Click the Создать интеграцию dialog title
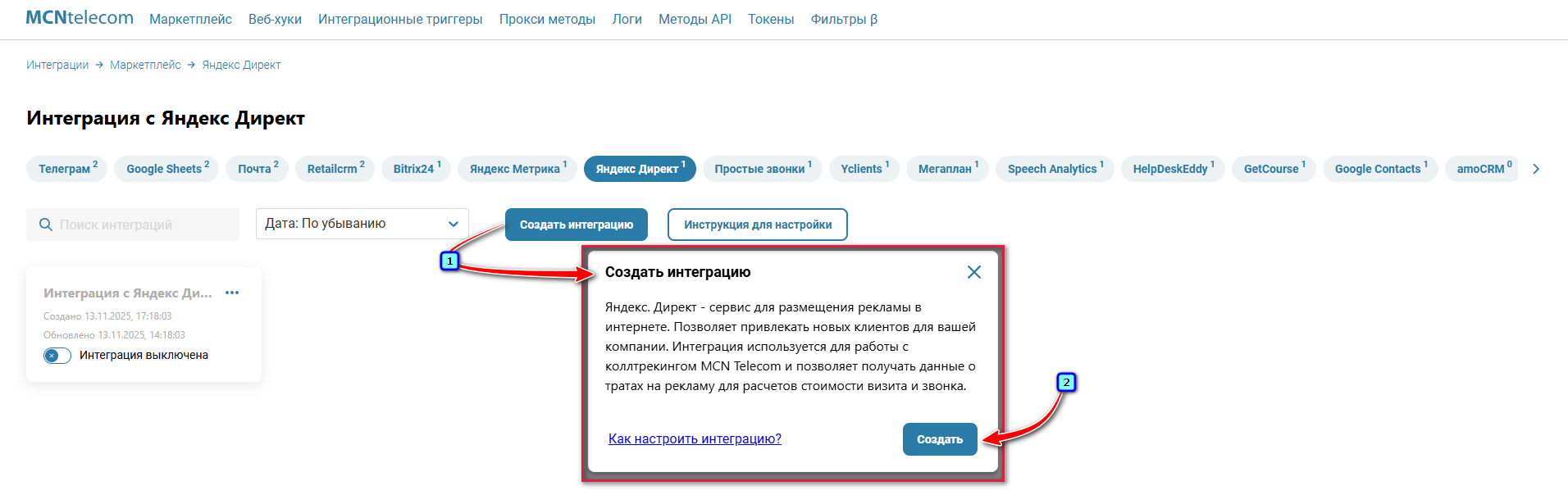Screen dimensions: 1568x504 click(677, 272)
